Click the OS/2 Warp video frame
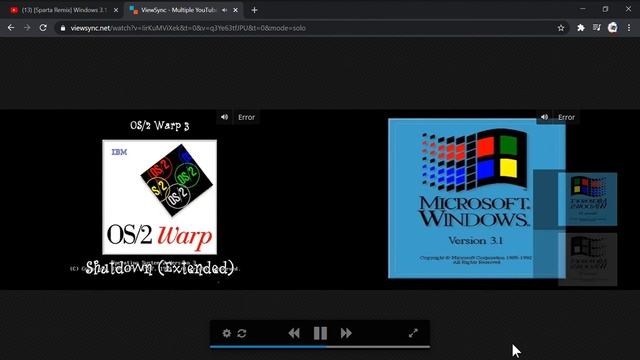The height and width of the screenshot is (360, 640). coord(160,200)
